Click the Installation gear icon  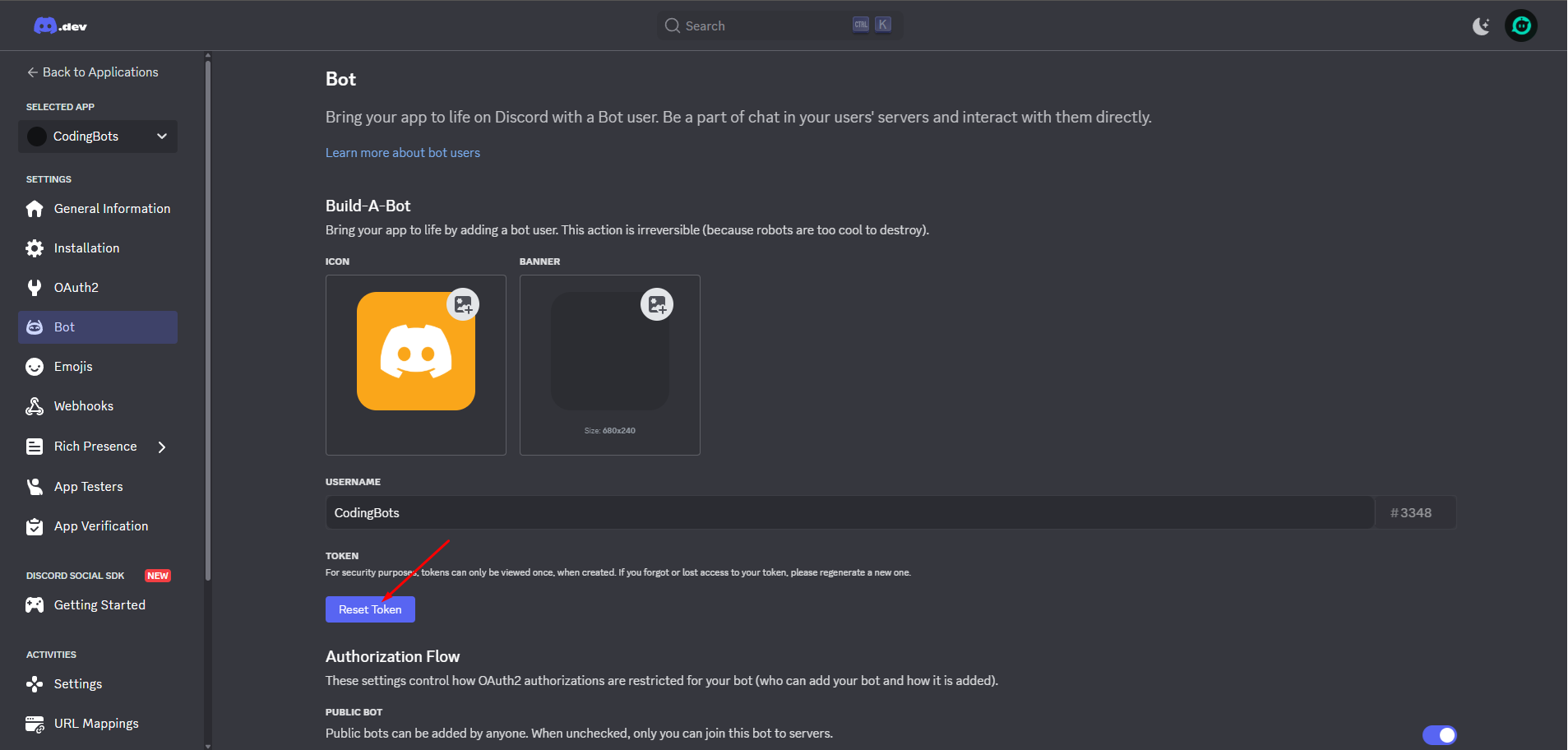(35, 248)
